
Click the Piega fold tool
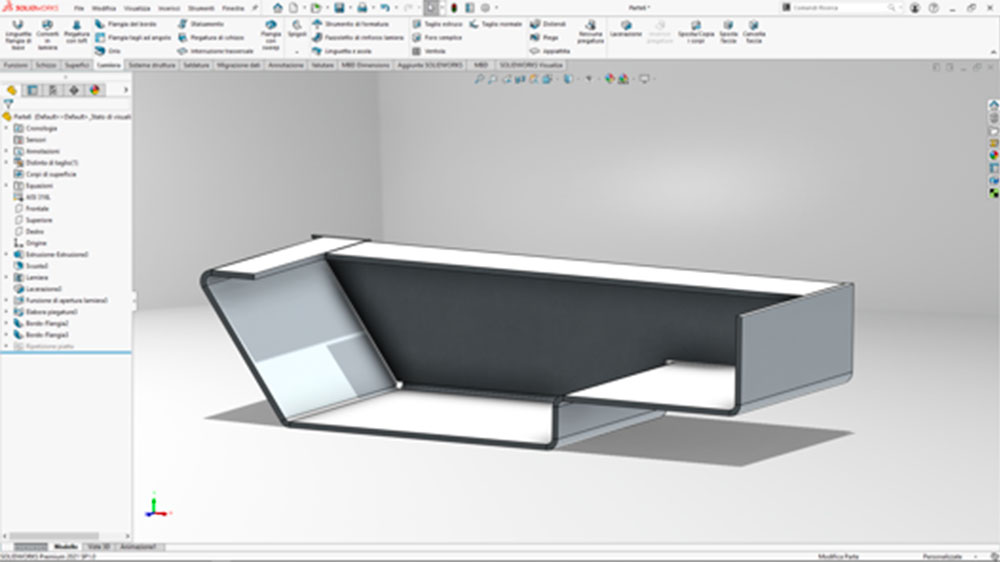[544, 38]
